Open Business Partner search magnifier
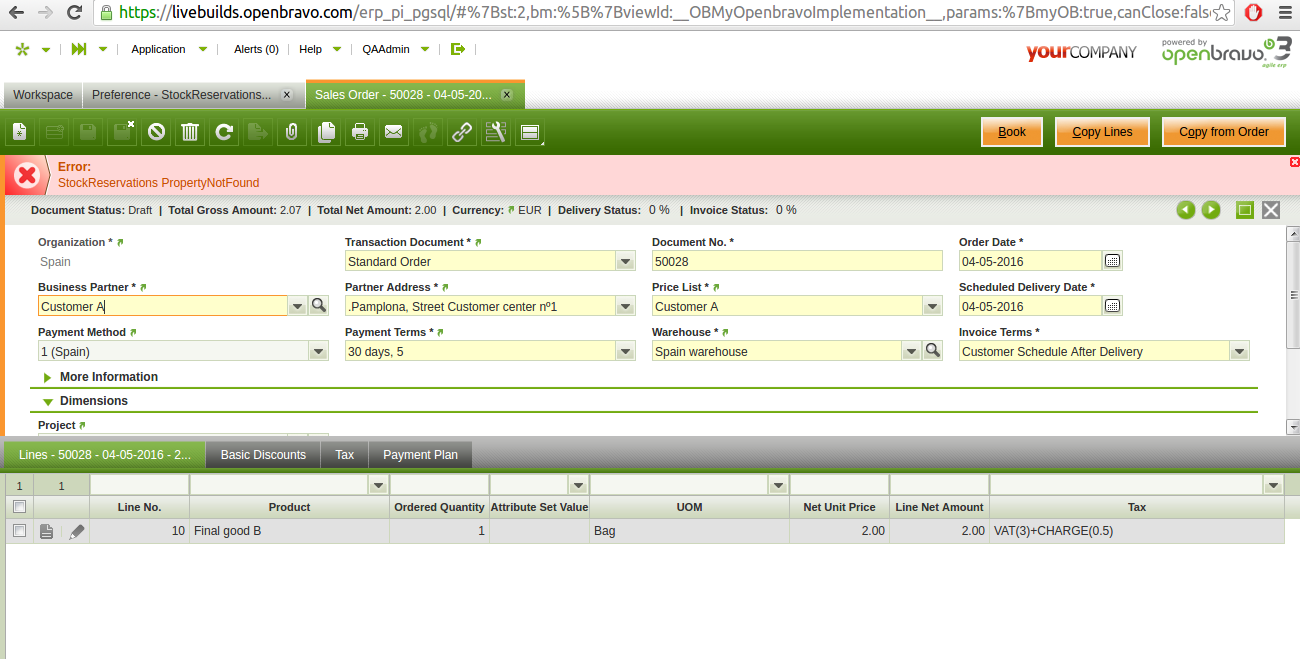Viewport: 1300px width, 659px height. point(319,306)
